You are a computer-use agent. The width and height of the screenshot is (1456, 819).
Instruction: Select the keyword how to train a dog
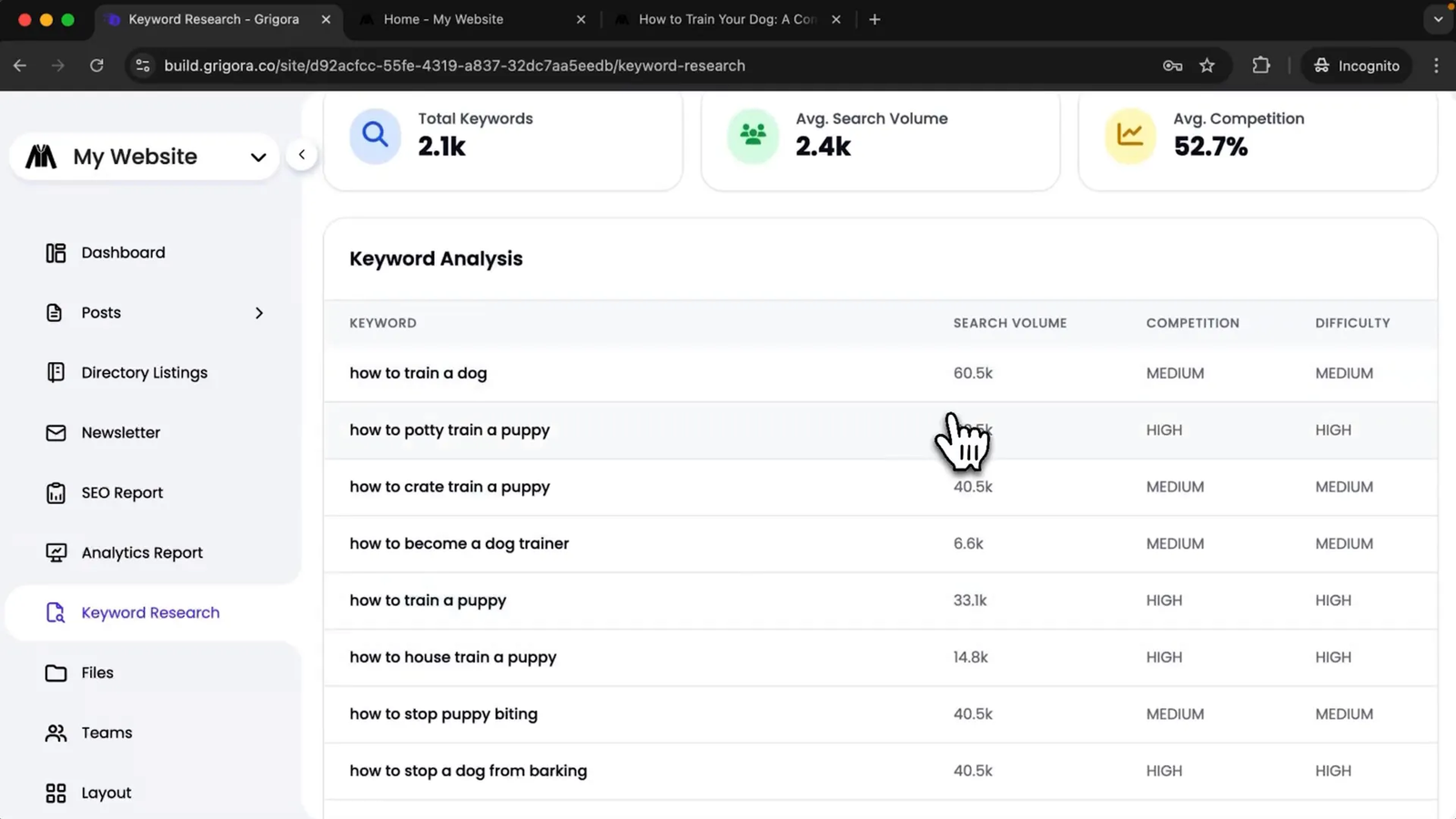pos(418,373)
